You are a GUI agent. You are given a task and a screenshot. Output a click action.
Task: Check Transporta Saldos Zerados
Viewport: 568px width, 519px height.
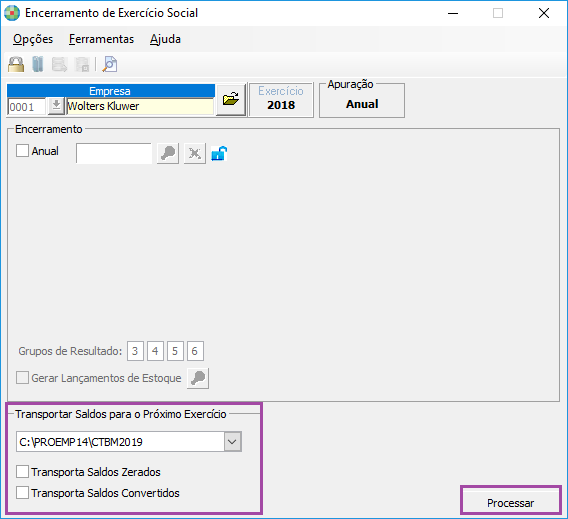22,472
